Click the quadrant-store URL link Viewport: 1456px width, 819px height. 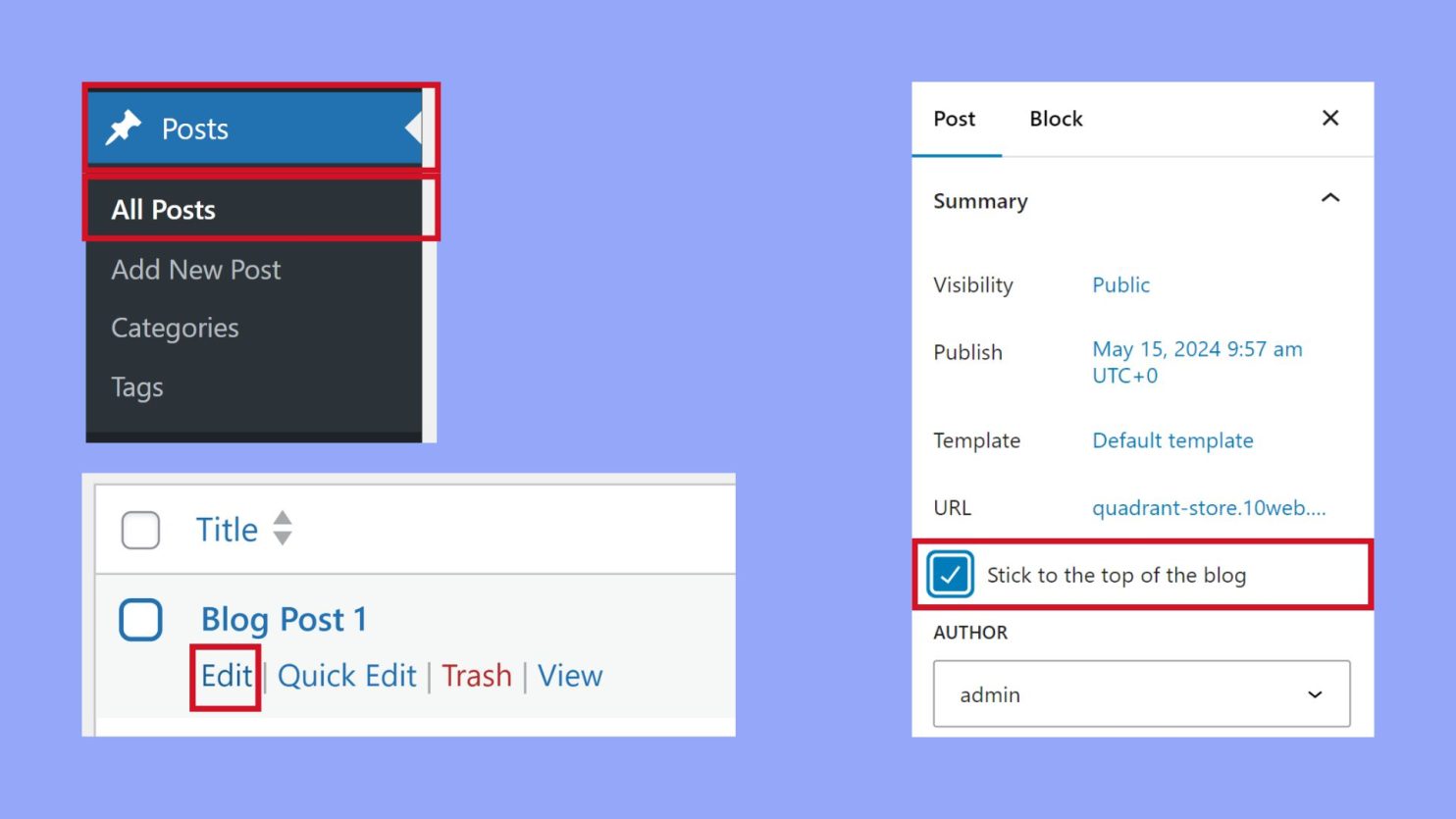pyautogui.click(x=1210, y=508)
